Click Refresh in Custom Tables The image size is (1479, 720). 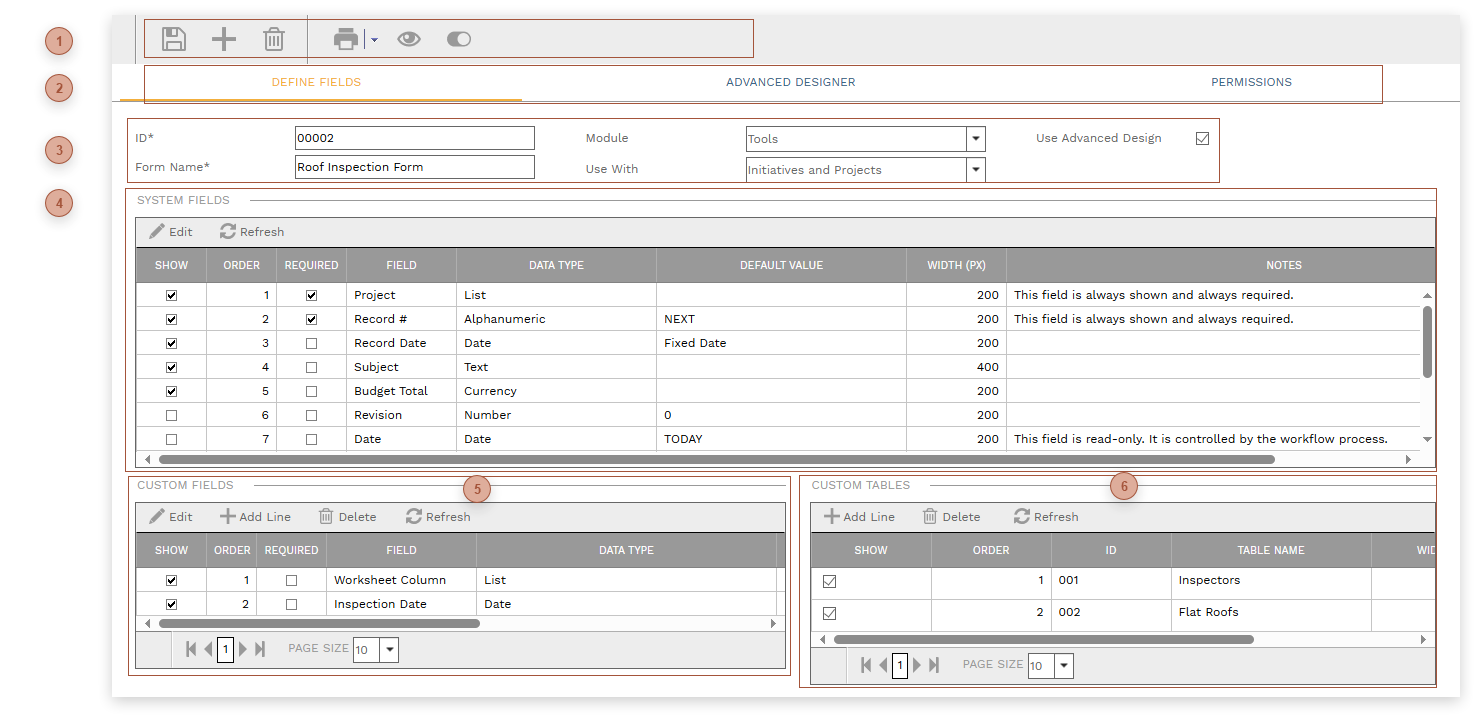pos(1044,516)
